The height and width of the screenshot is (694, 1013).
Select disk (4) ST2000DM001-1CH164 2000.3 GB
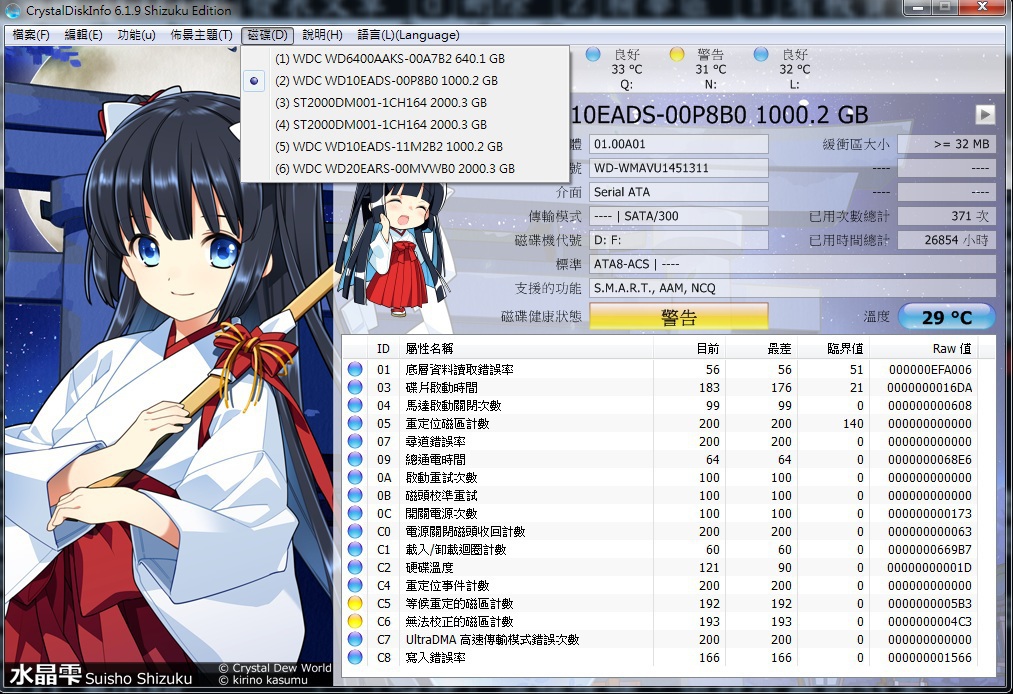coord(405,125)
